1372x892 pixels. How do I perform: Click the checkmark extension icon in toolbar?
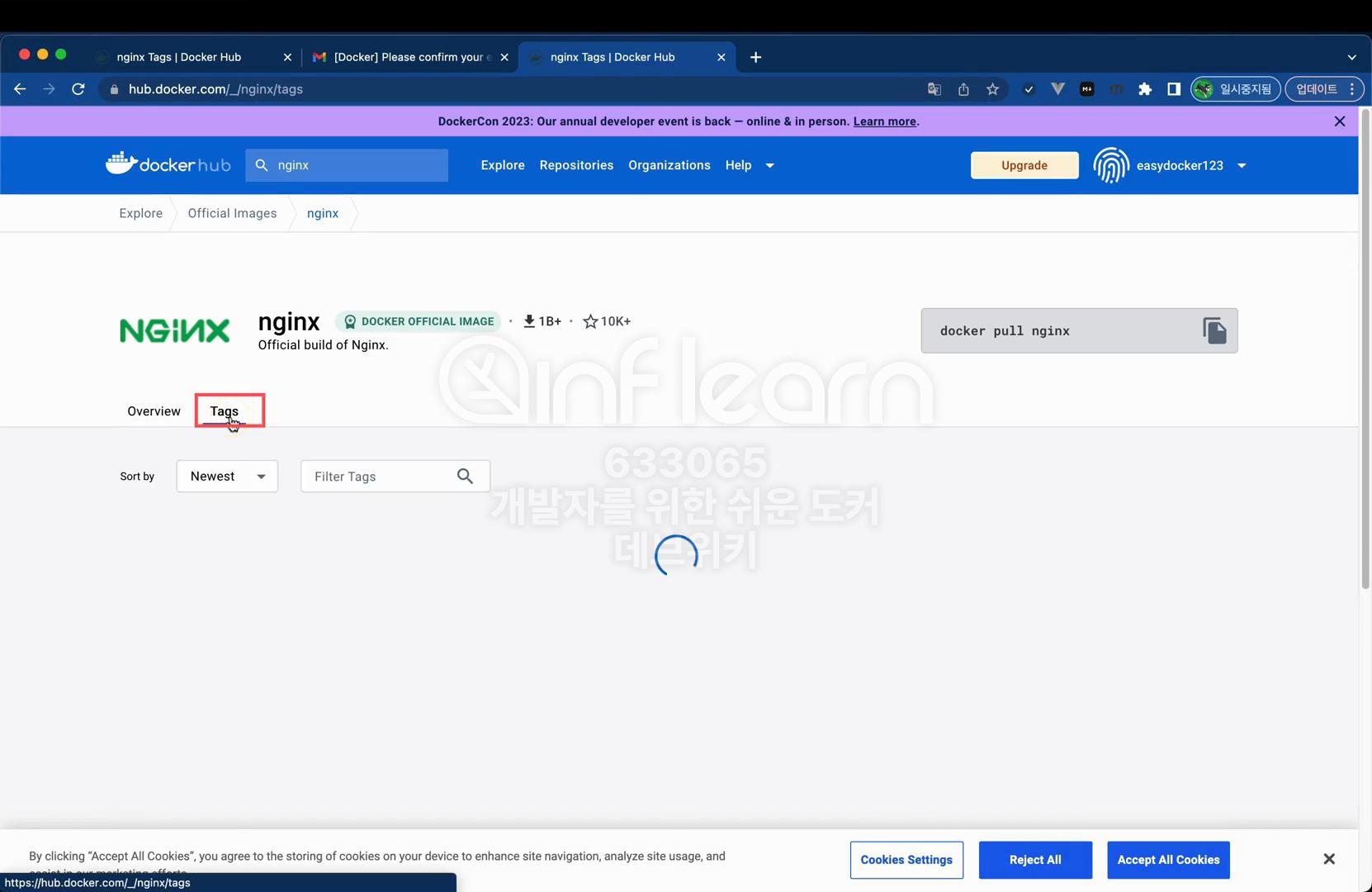tap(1029, 89)
